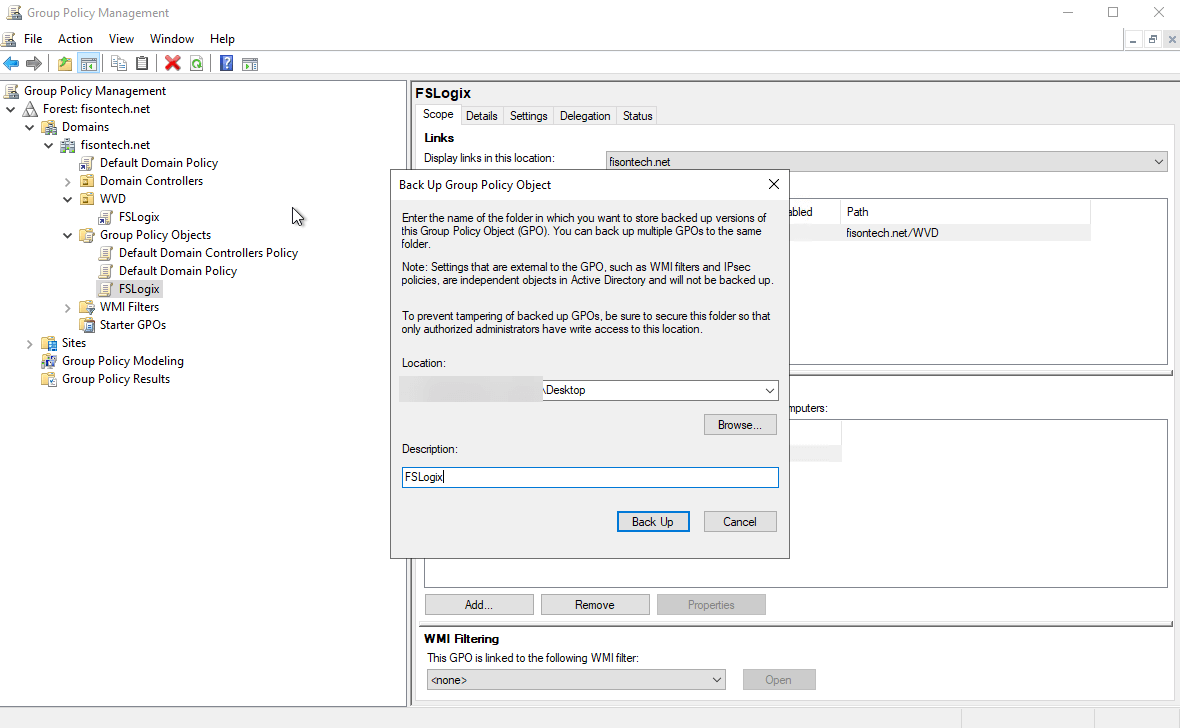Collapse the WVD tree node
This screenshot has width=1180, height=728.
point(68,200)
